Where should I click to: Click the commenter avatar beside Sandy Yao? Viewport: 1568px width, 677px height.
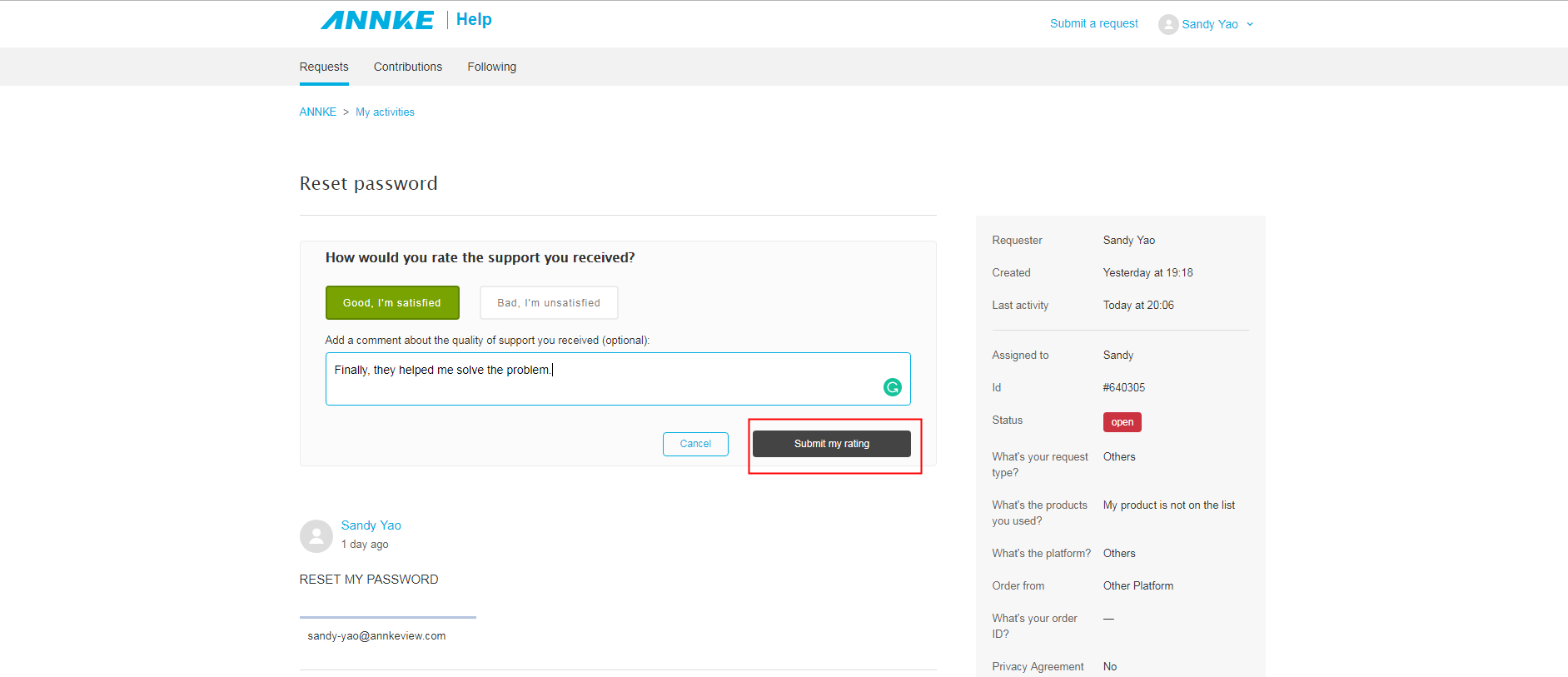point(316,536)
